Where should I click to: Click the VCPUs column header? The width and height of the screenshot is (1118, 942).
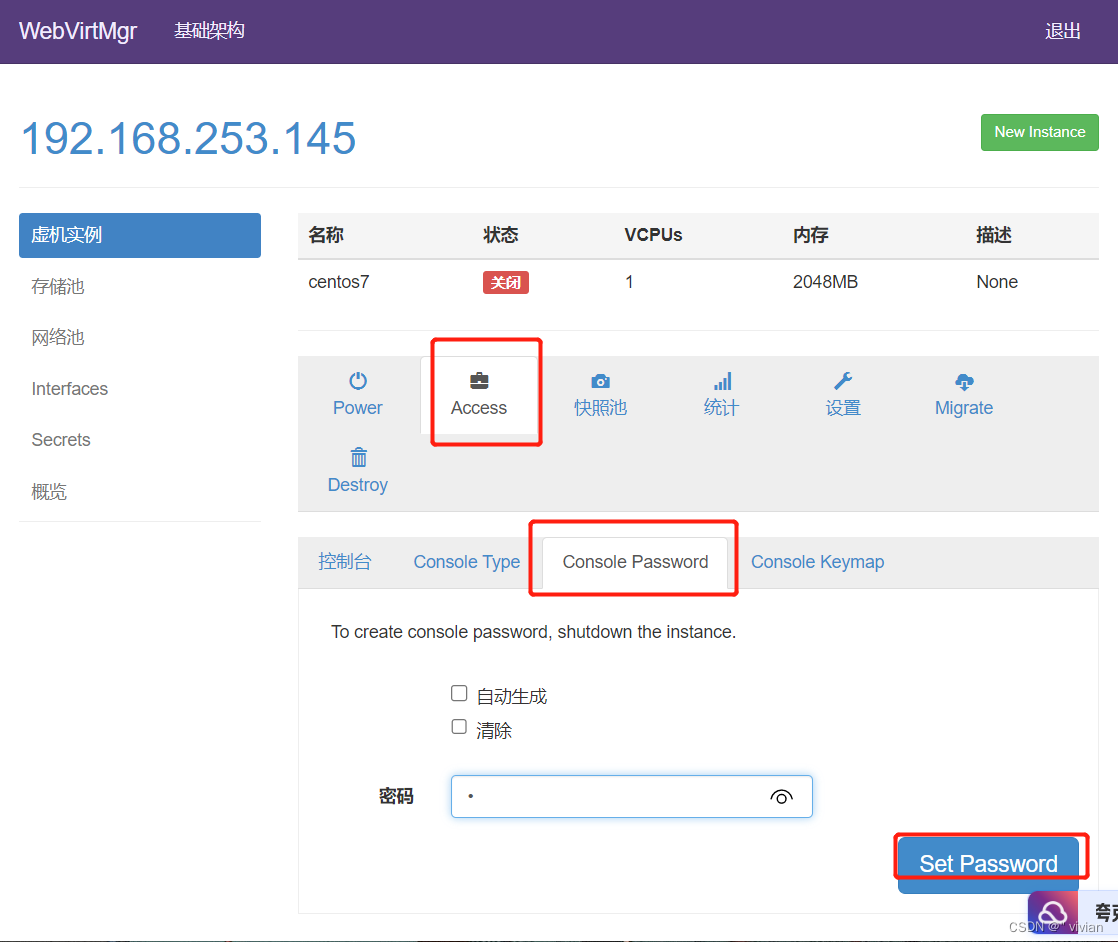653,235
